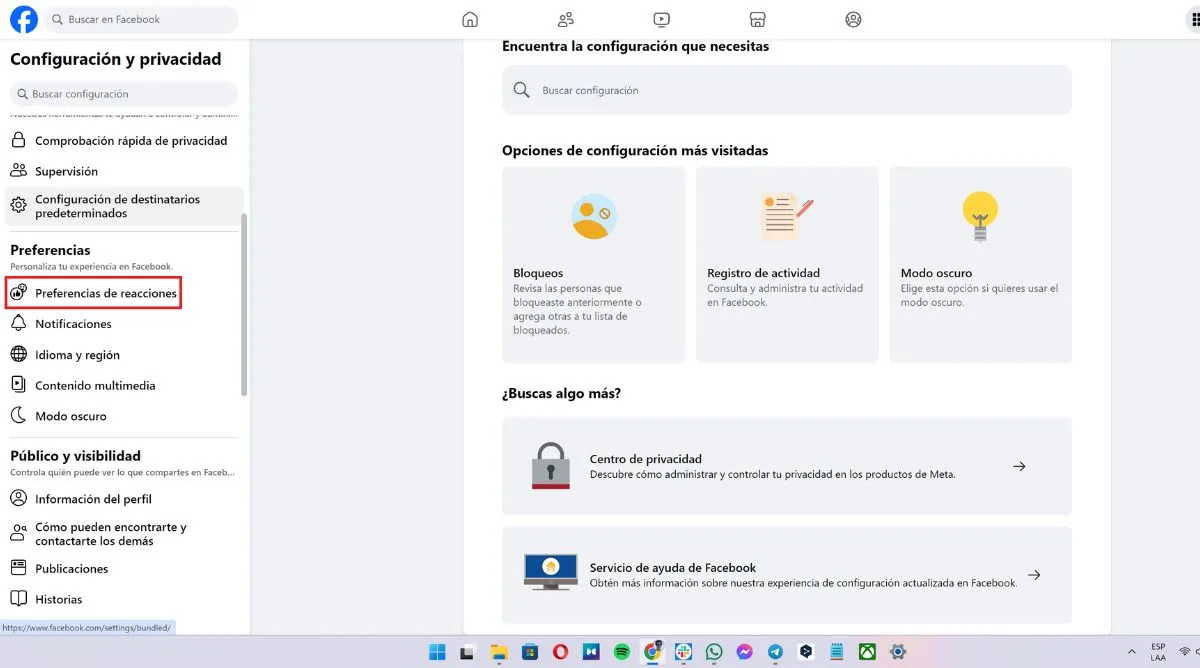Open the Video icon in top navigation
The image size is (1200, 668).
(x=661, y=19)
